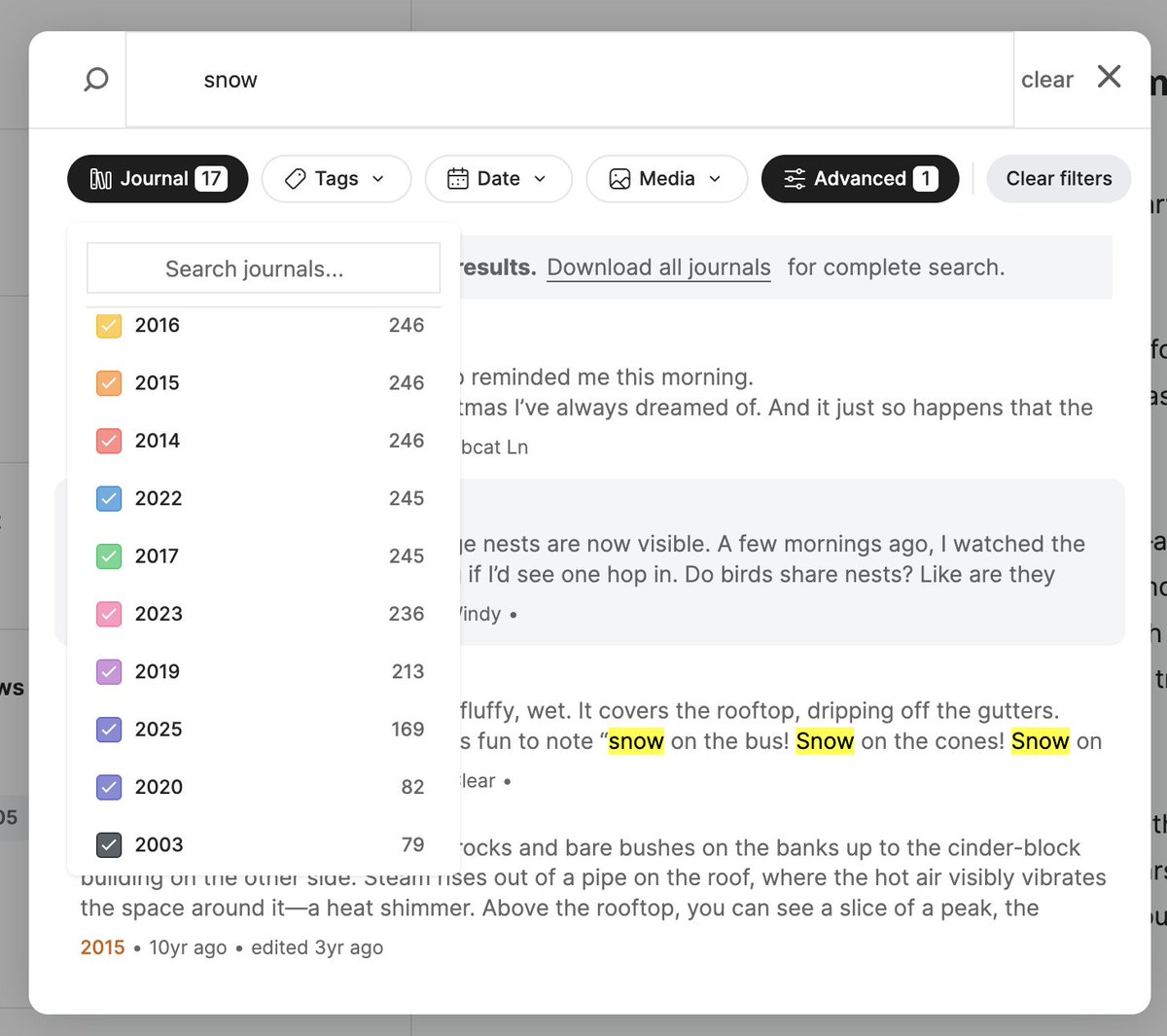Uncheck the 2020 journal checkbox

109,787
